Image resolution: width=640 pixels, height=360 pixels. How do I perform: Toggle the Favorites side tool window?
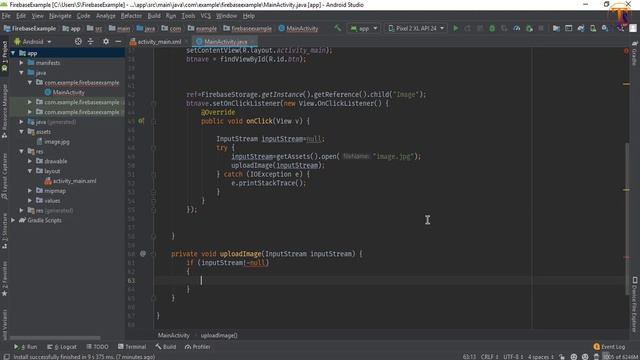[4, 279]
